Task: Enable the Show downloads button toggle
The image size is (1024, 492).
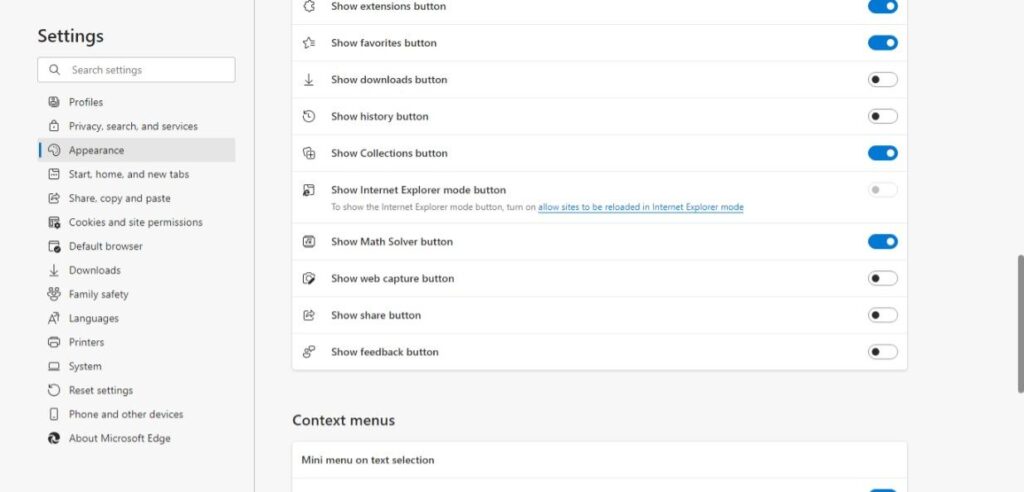Action: 882,80
